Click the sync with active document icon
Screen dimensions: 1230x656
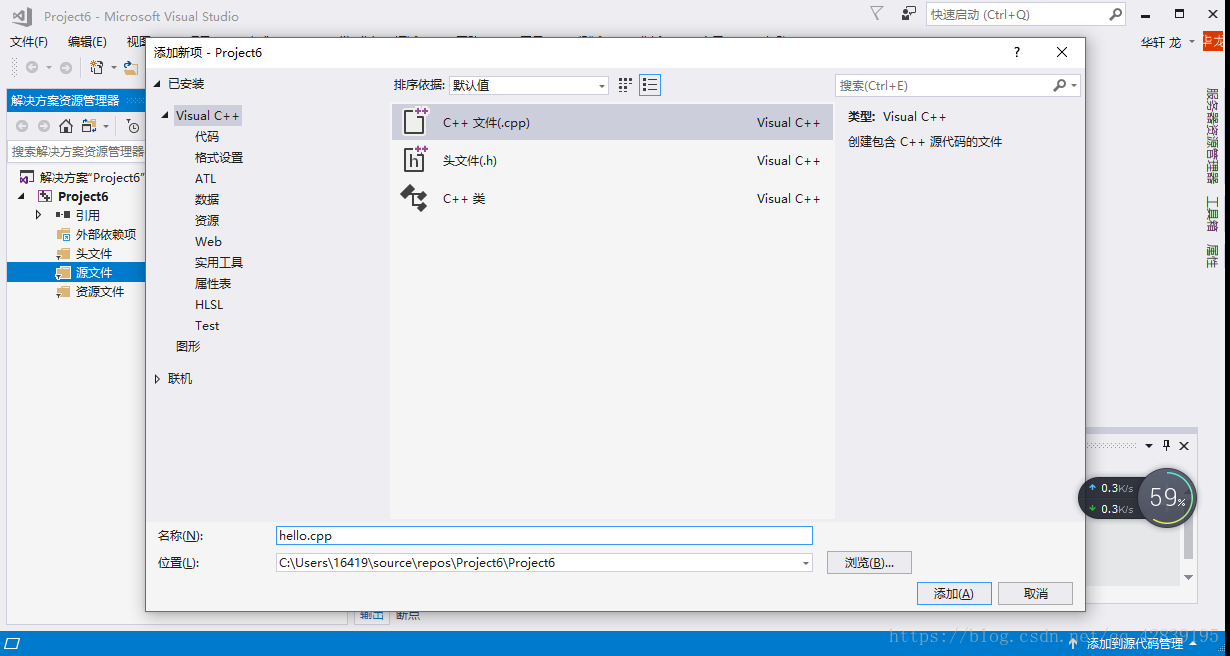[90, 126]
